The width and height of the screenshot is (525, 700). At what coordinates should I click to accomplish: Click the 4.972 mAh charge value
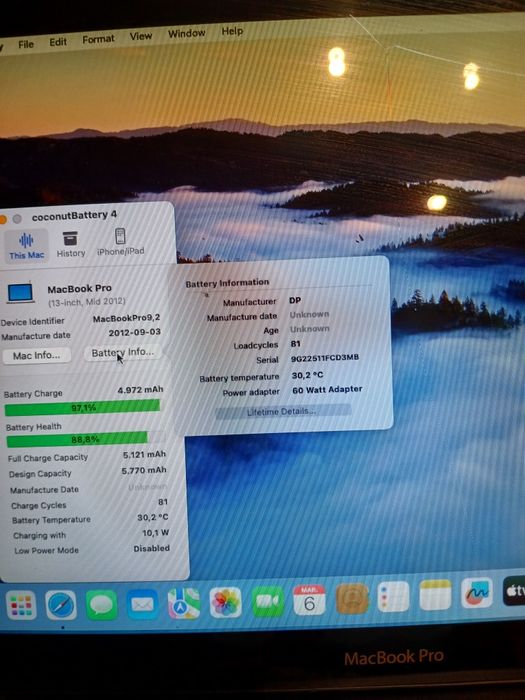(140, 390)
